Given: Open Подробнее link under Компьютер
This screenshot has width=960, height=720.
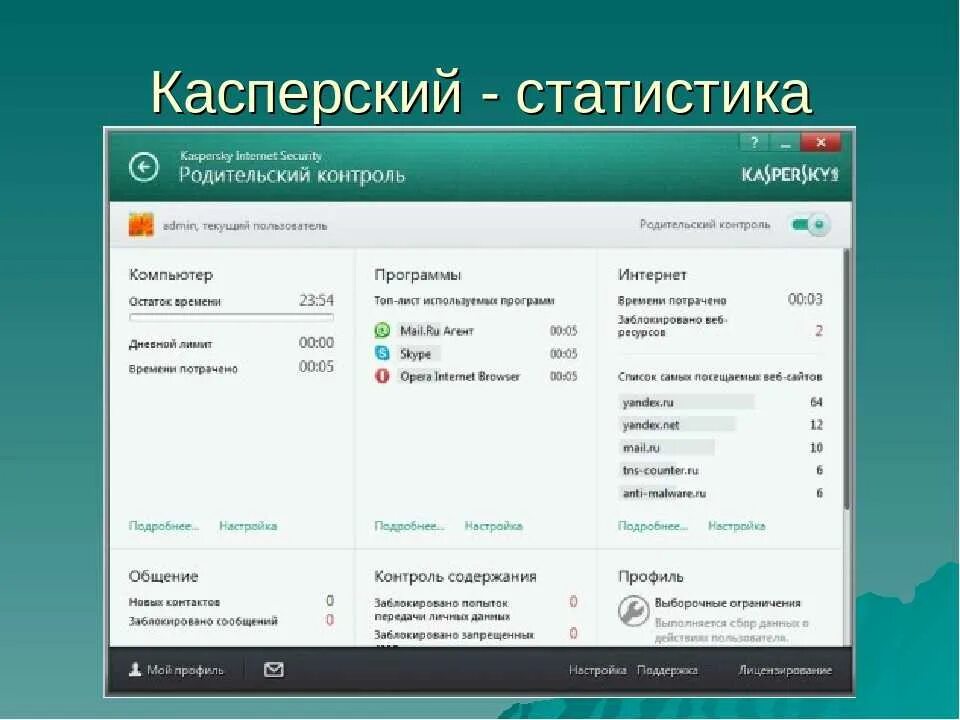Looking at the screenshot, I should [x=164, y=526].
